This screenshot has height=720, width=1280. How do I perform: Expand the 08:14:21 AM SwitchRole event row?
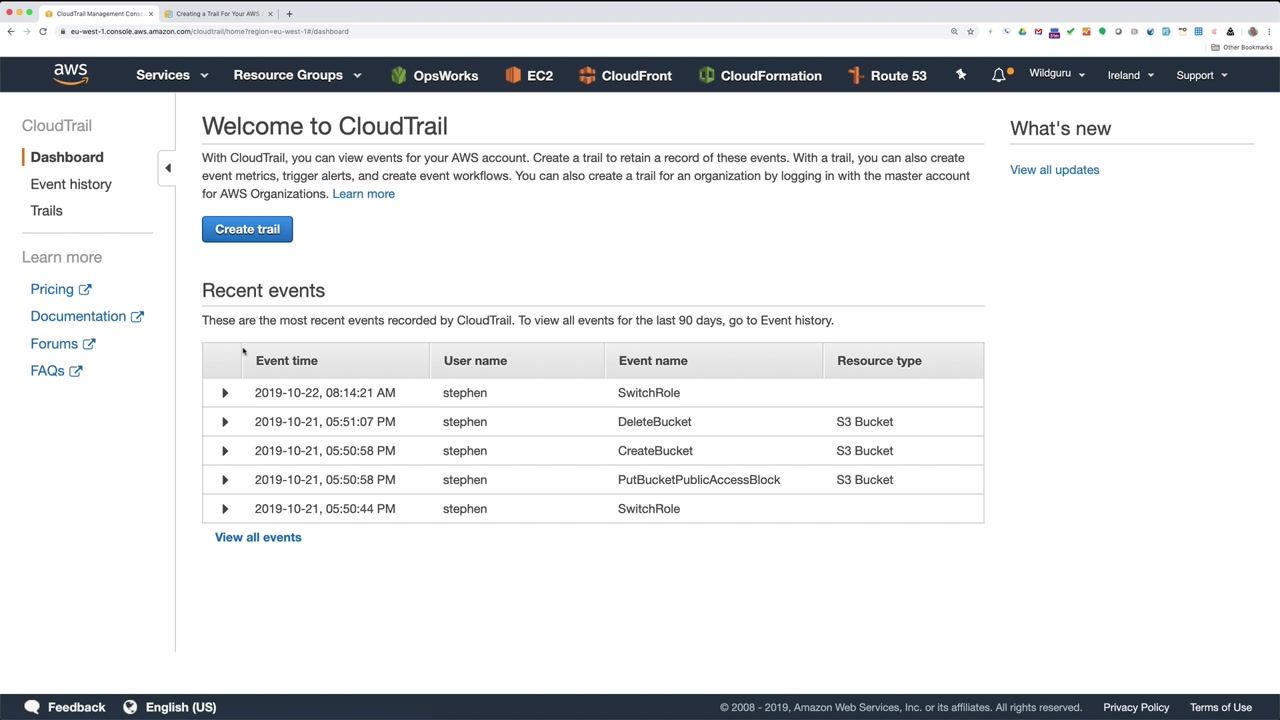coord(225,393)
